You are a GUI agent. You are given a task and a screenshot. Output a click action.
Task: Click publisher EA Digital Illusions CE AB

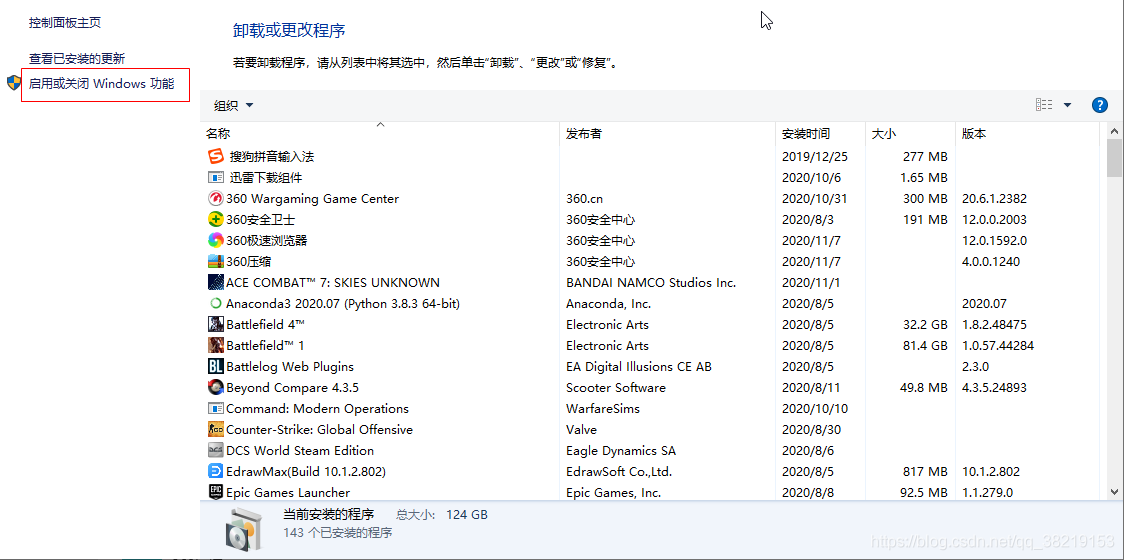tap(639, 366)
